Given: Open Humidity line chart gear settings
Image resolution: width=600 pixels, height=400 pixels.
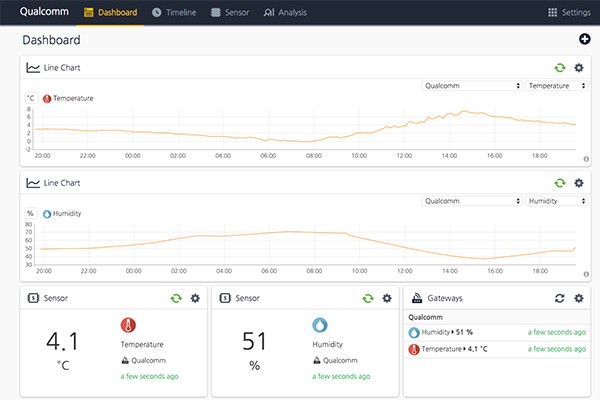Looking at the screenshot, I should pyautogui.click(x=578, y=183).
